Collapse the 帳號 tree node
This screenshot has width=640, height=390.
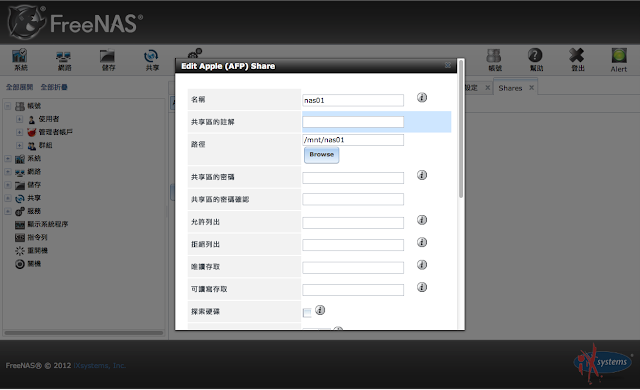[7, 106]
